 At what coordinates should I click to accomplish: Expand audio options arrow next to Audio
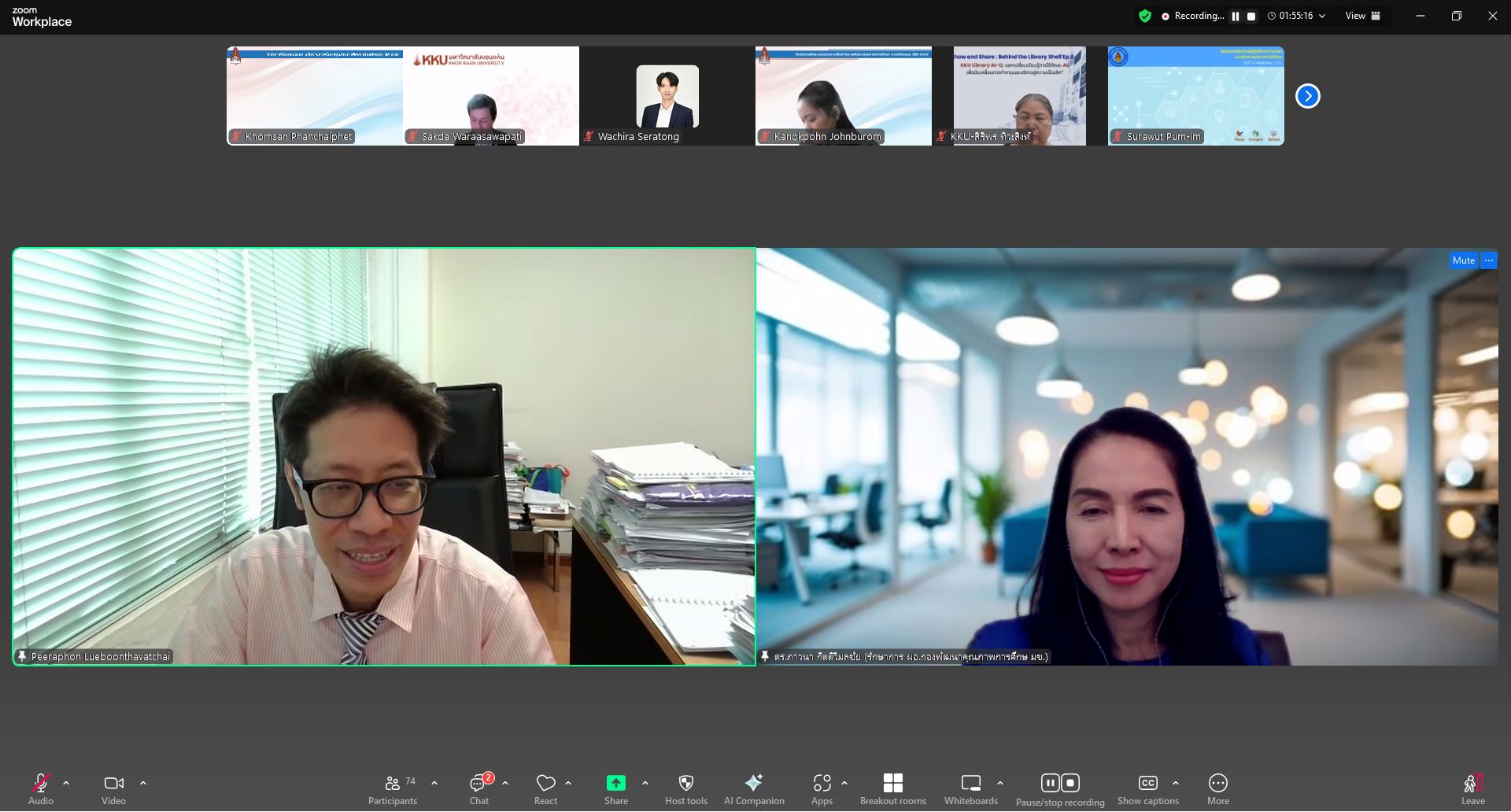pyautogui.click(x=66, y=783)
